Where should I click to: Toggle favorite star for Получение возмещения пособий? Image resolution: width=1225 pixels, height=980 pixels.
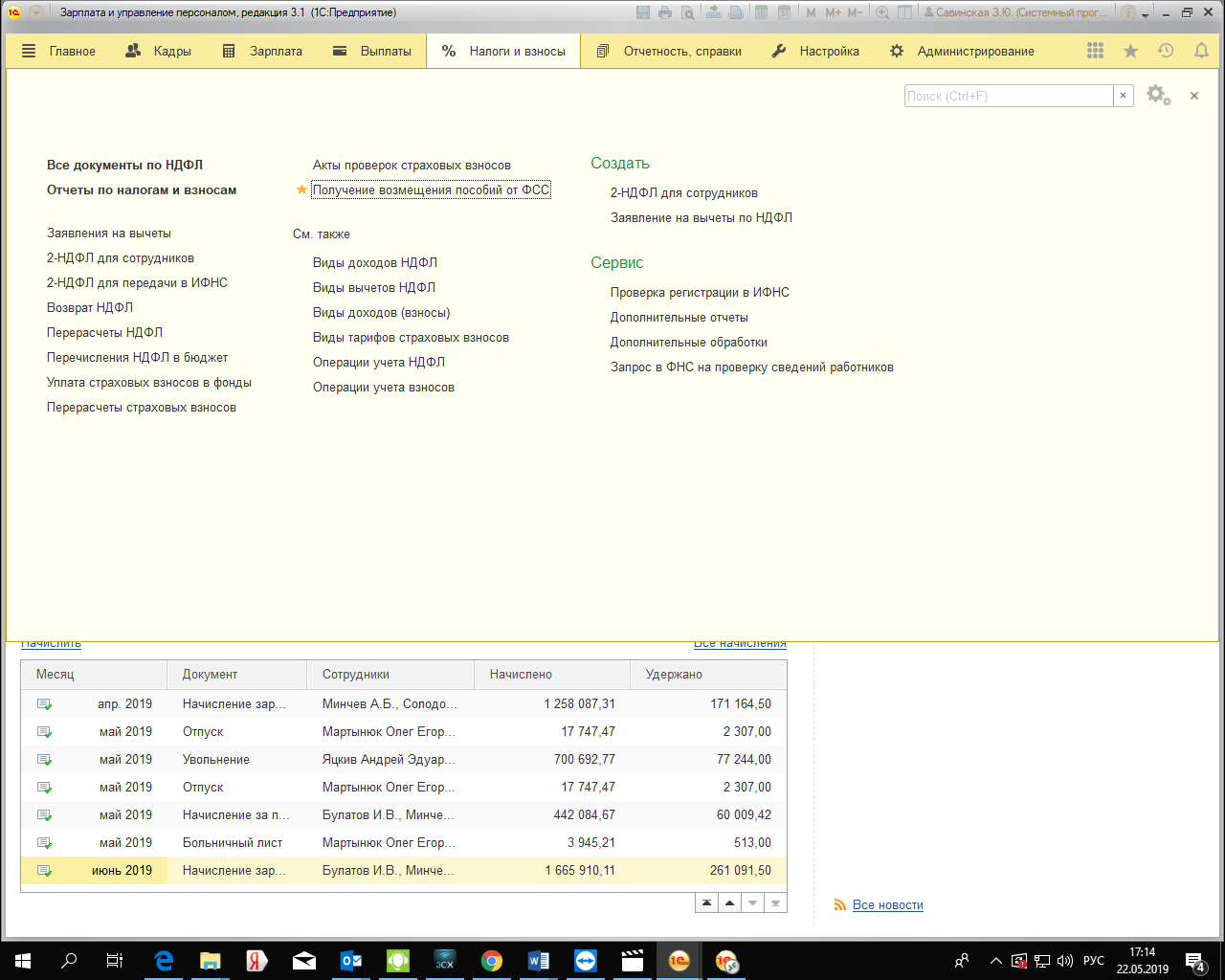point(301,189)
